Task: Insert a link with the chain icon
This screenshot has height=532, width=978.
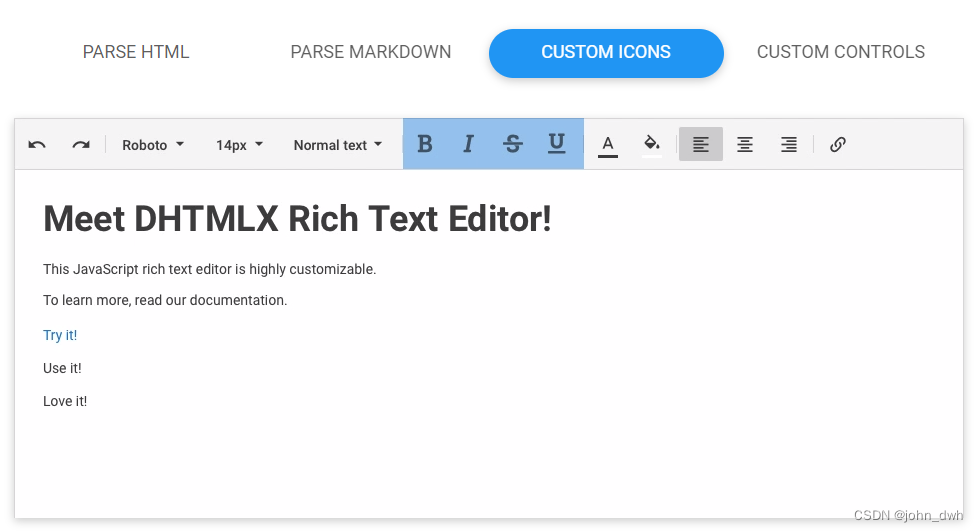Action: (x=838, y=144)
